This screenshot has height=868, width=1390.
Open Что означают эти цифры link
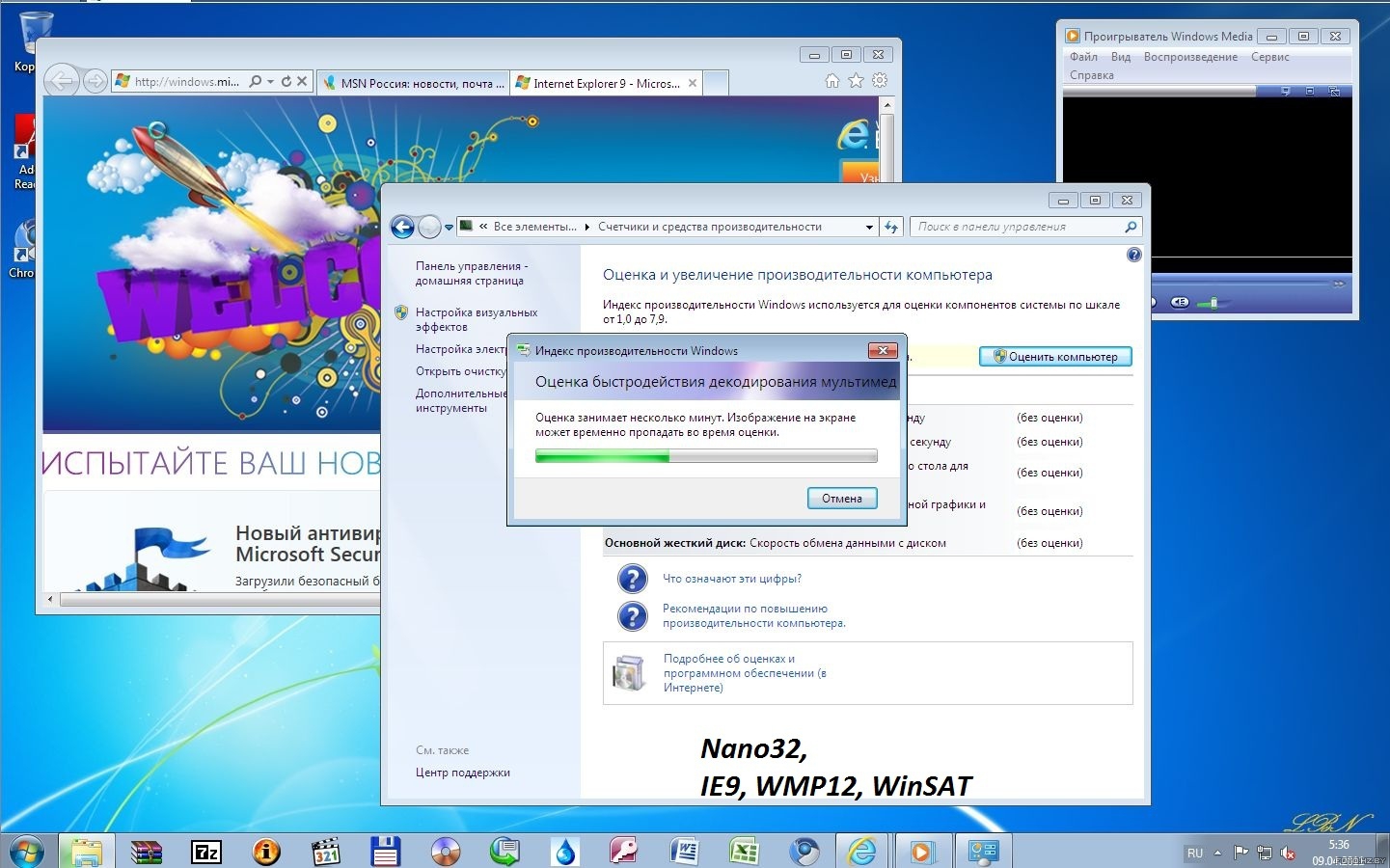[x=732, y=579]
